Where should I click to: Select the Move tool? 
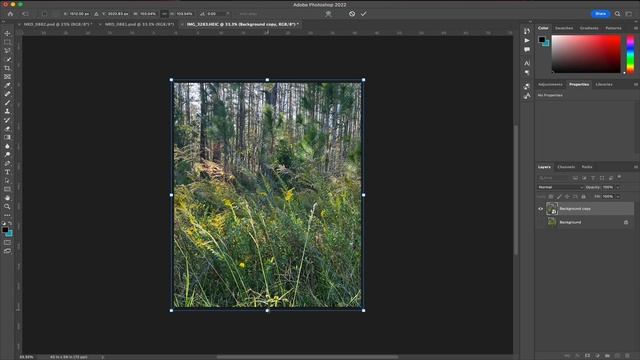[7, 33]
